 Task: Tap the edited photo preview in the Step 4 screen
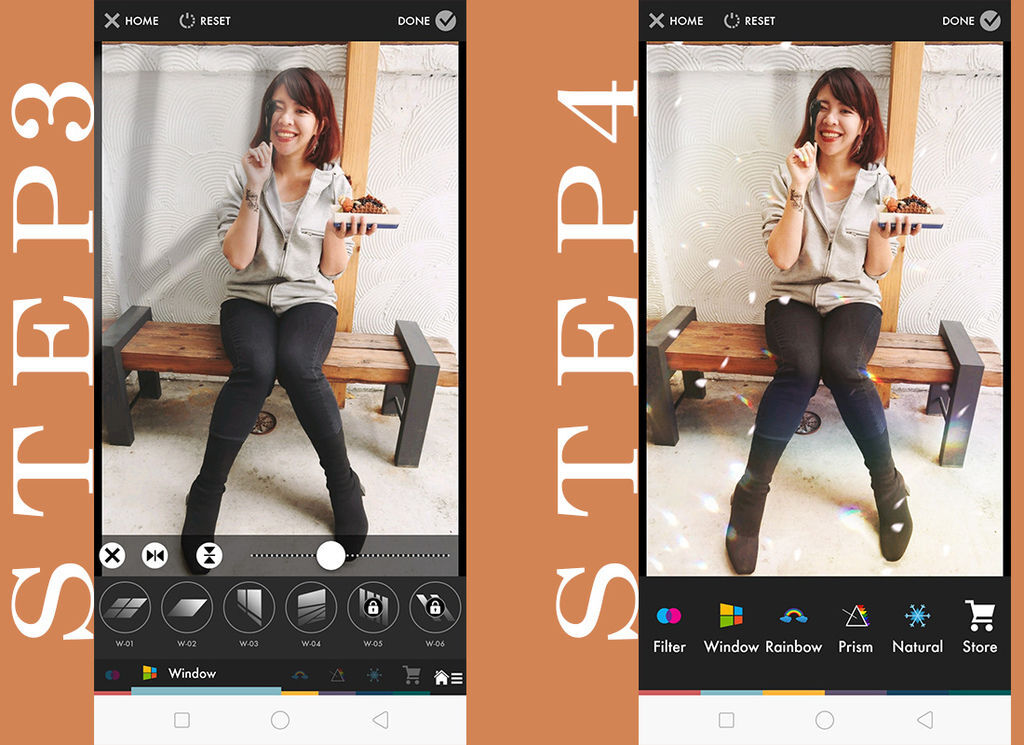tap(825, 309)
